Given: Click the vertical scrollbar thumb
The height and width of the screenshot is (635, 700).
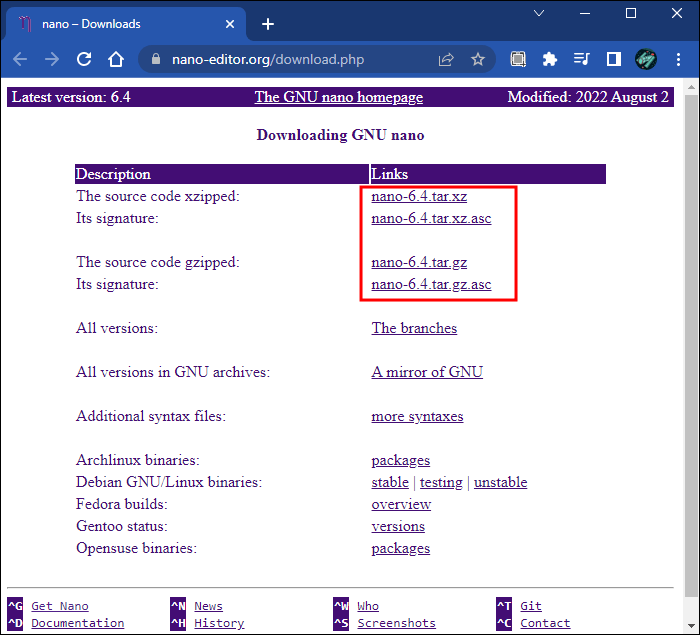Looking at the screenshot, I should [692, 345].
